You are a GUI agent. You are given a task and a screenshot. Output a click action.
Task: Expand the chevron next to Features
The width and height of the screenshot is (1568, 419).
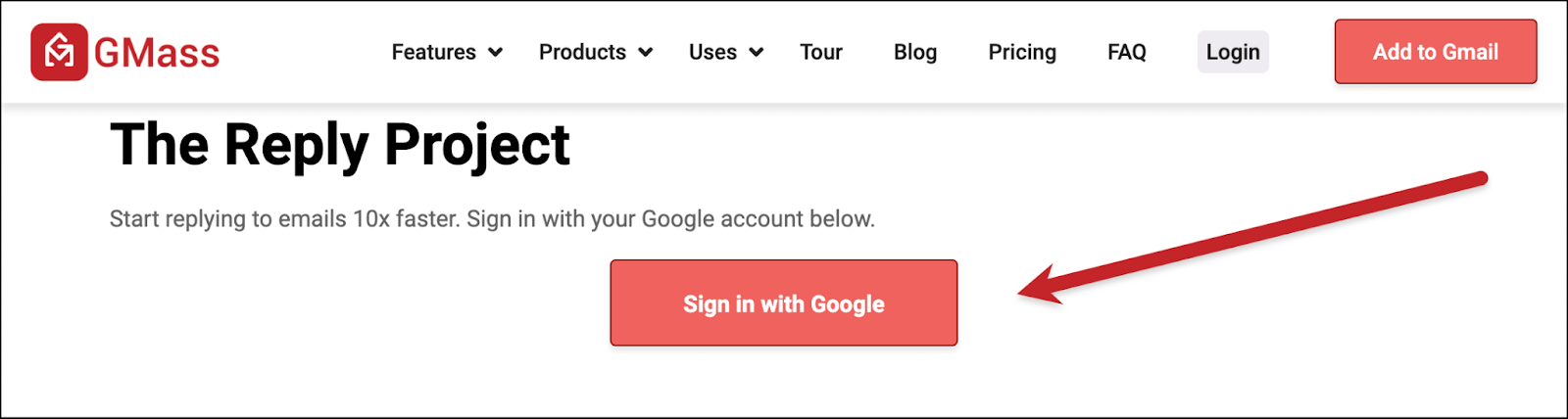pyautogui.click(x=496, y=53)
